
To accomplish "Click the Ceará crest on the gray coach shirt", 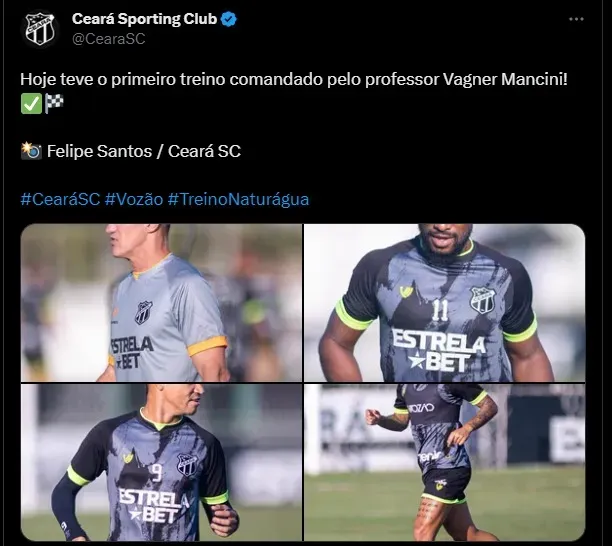I will click(x=143, y=312).
